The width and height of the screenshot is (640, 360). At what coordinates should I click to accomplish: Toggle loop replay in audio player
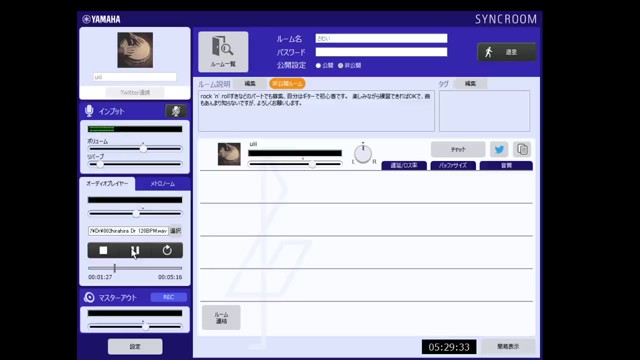pos(167,250)
